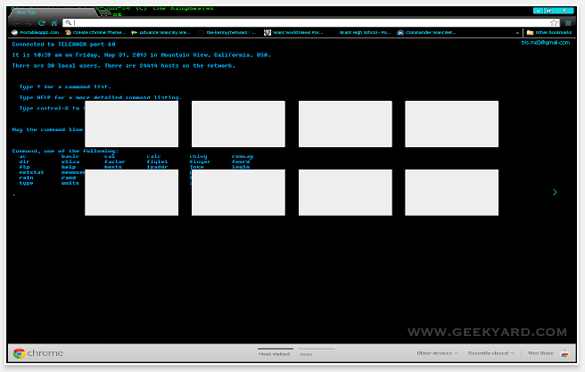Open the Other bookmarks folder
Viewport: 585px width, 372px height.
coord(549,32)
